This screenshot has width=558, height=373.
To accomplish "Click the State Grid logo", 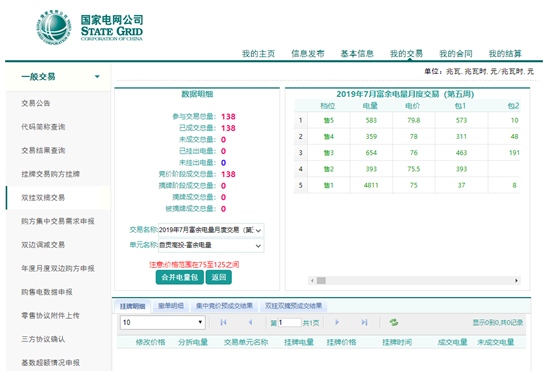I will tap(90, 27).
